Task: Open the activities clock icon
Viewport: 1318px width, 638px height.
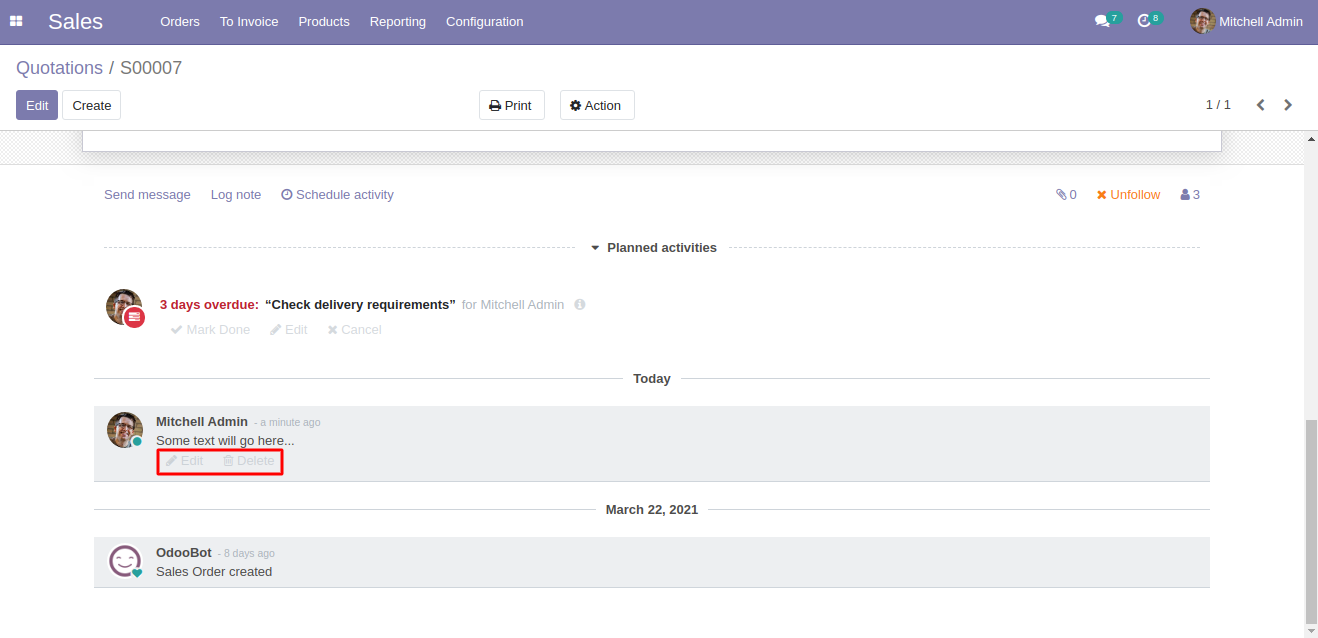Action: [x=1145, y=21]
